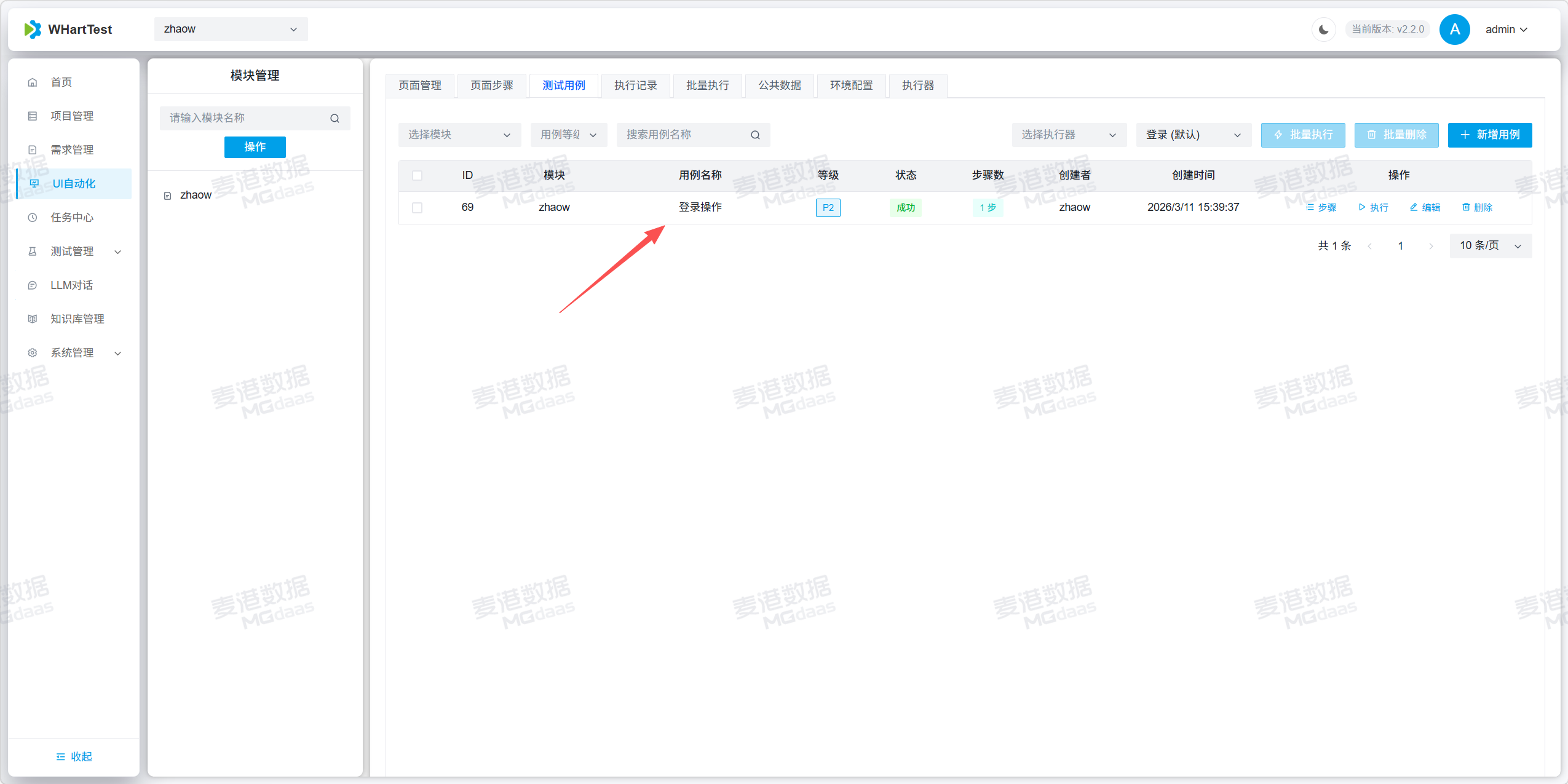Click the case name search icon
Screen dimensions: 1568x784
pyautogui.click(x=755, y=135)
